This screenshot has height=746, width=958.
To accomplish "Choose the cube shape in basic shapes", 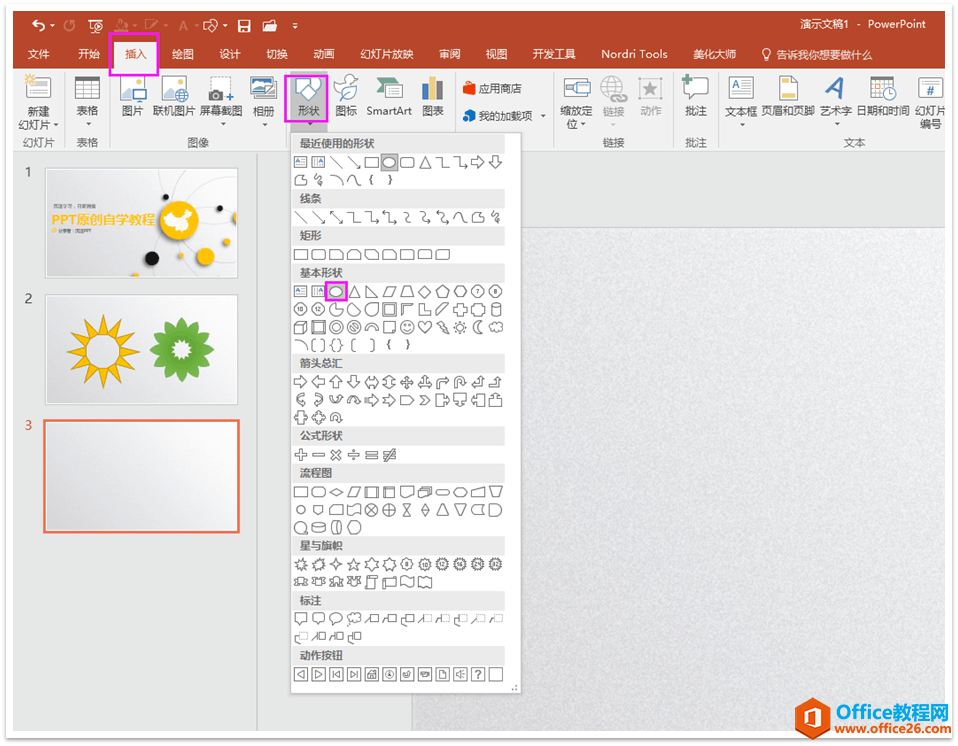I will click(x=301, y=327).
